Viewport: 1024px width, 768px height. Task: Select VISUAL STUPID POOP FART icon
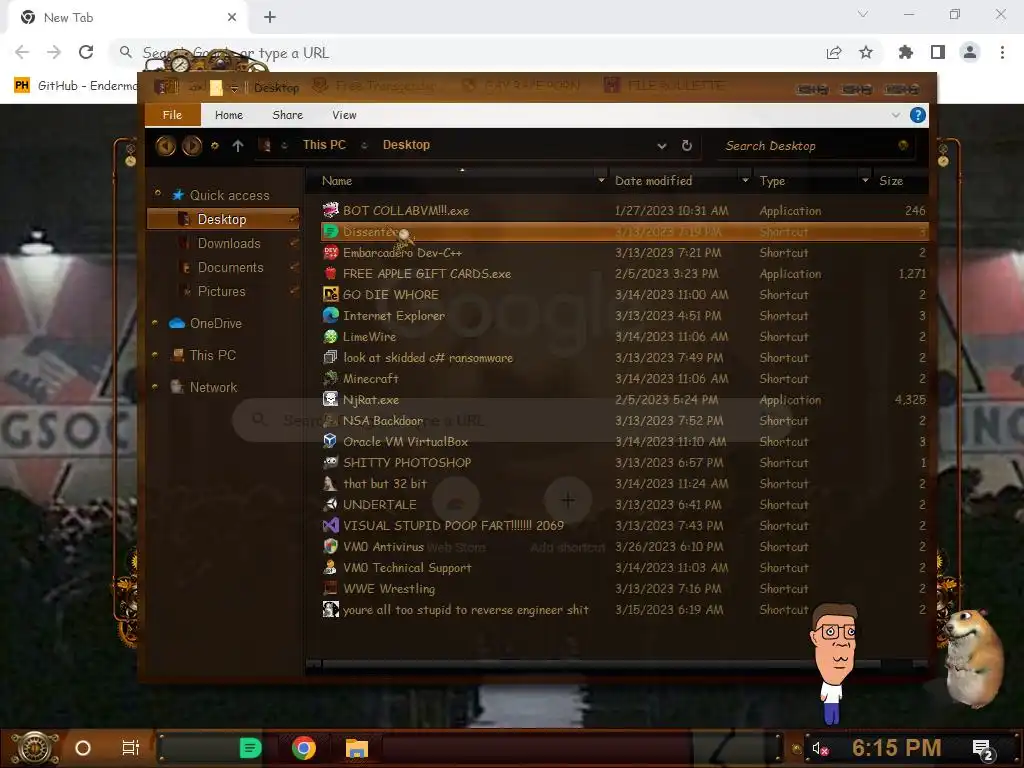pyautogui.click(x=330, y=525)
